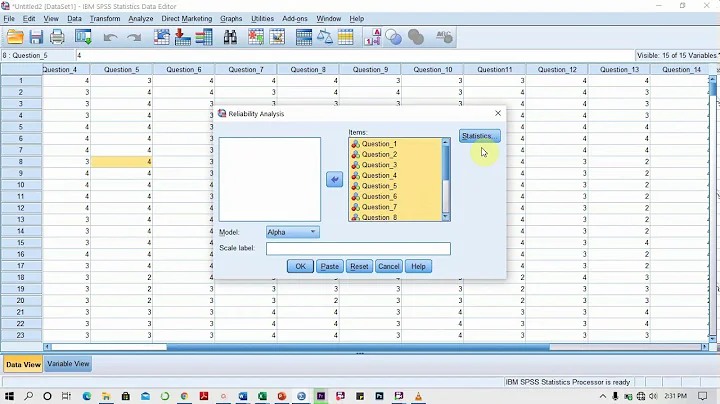Click the Paste button
Screen dimensions: 720x404
329,266
